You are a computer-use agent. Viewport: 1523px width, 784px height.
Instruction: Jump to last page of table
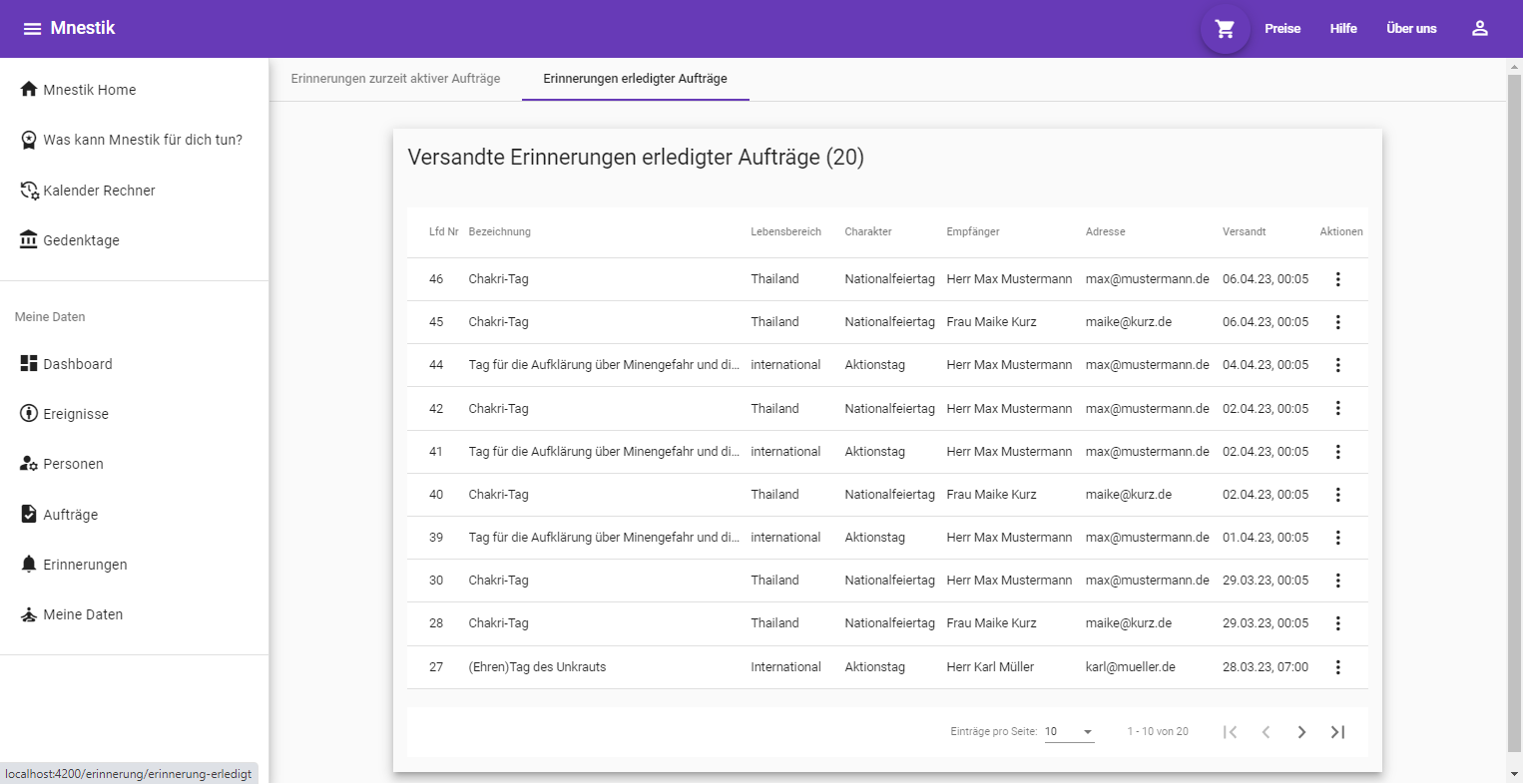click(1337, 732)
